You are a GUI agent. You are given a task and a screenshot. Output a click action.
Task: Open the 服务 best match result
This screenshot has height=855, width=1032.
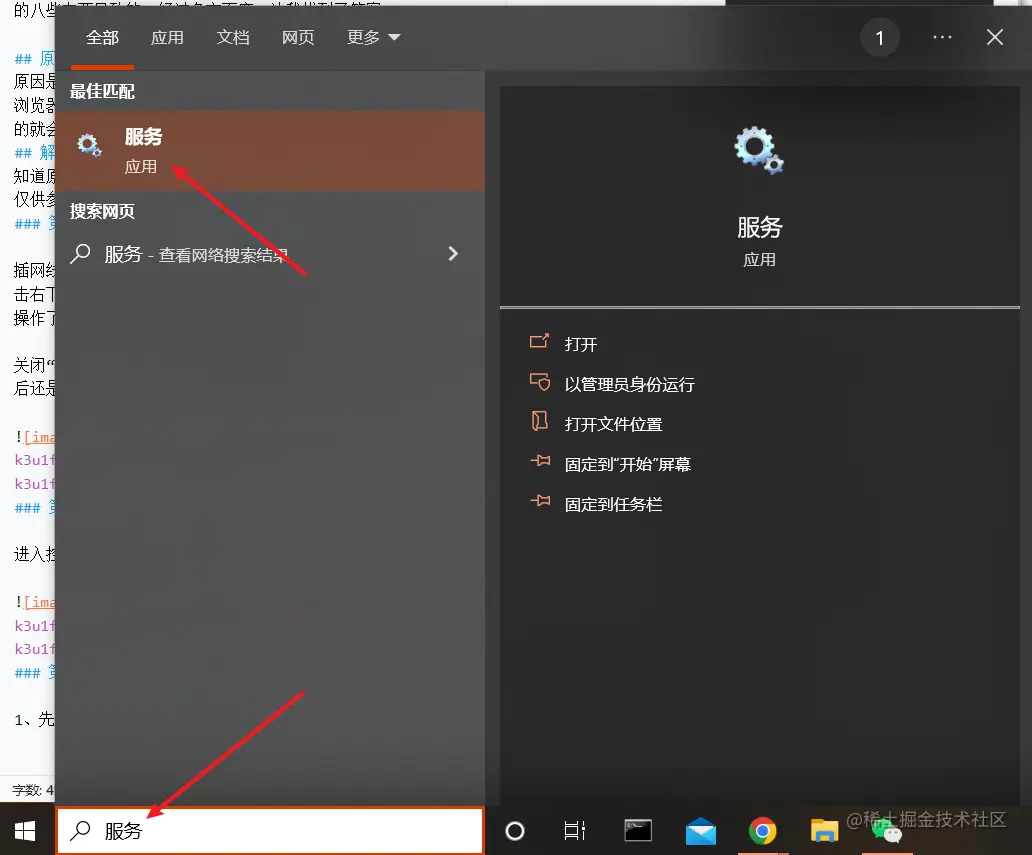[270, 151]
